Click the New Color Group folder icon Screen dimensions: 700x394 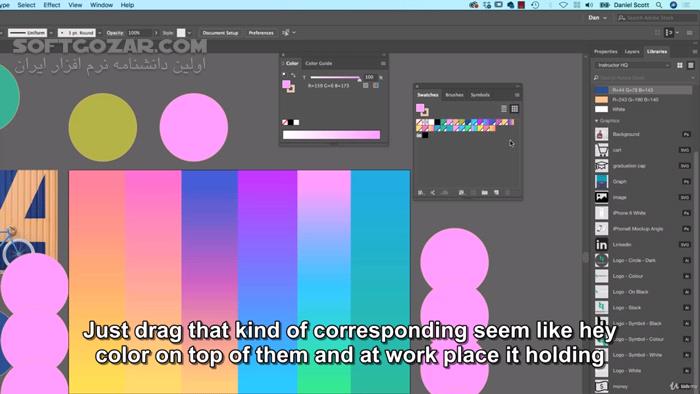point(484,192)
